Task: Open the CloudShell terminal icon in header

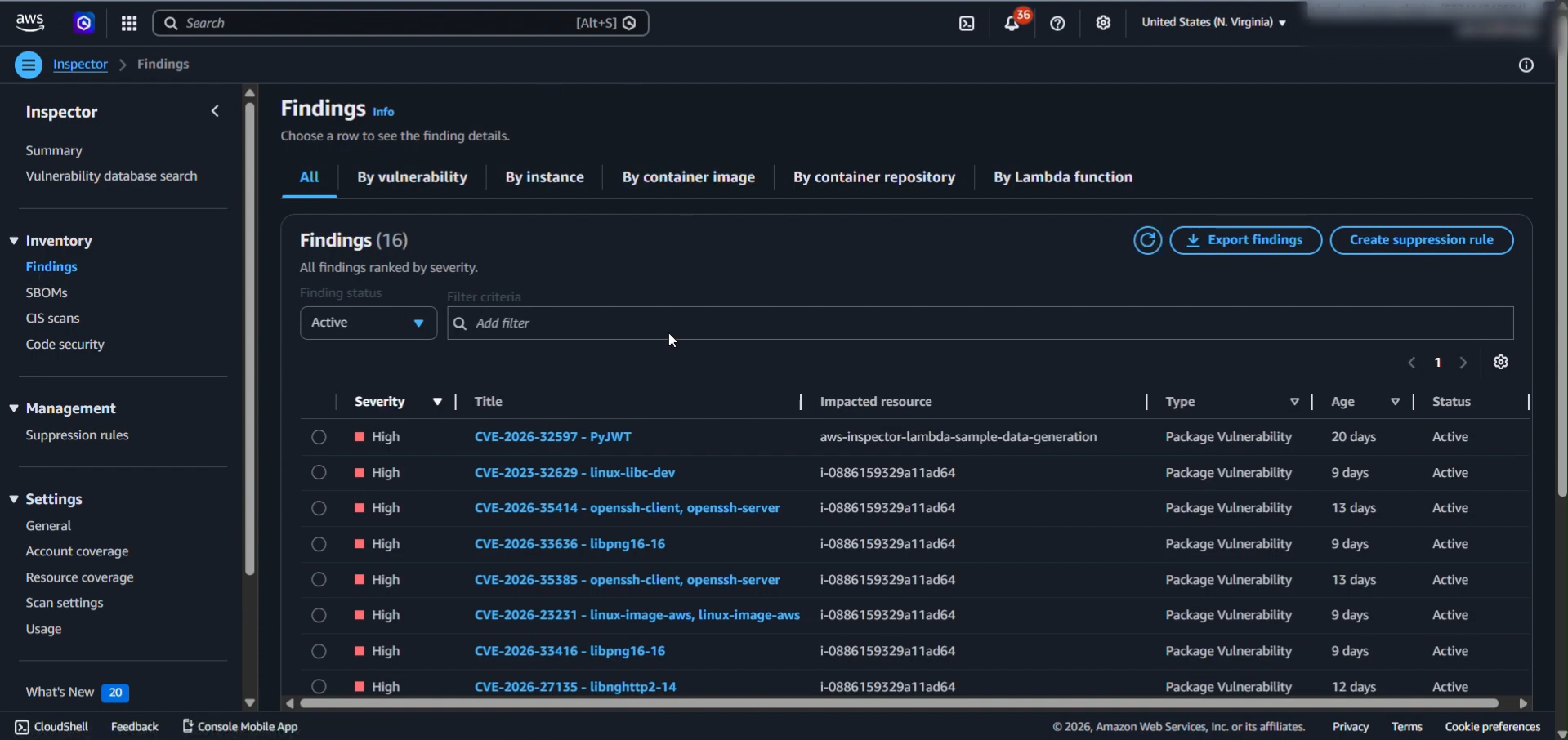Action: tap(967, 24)
